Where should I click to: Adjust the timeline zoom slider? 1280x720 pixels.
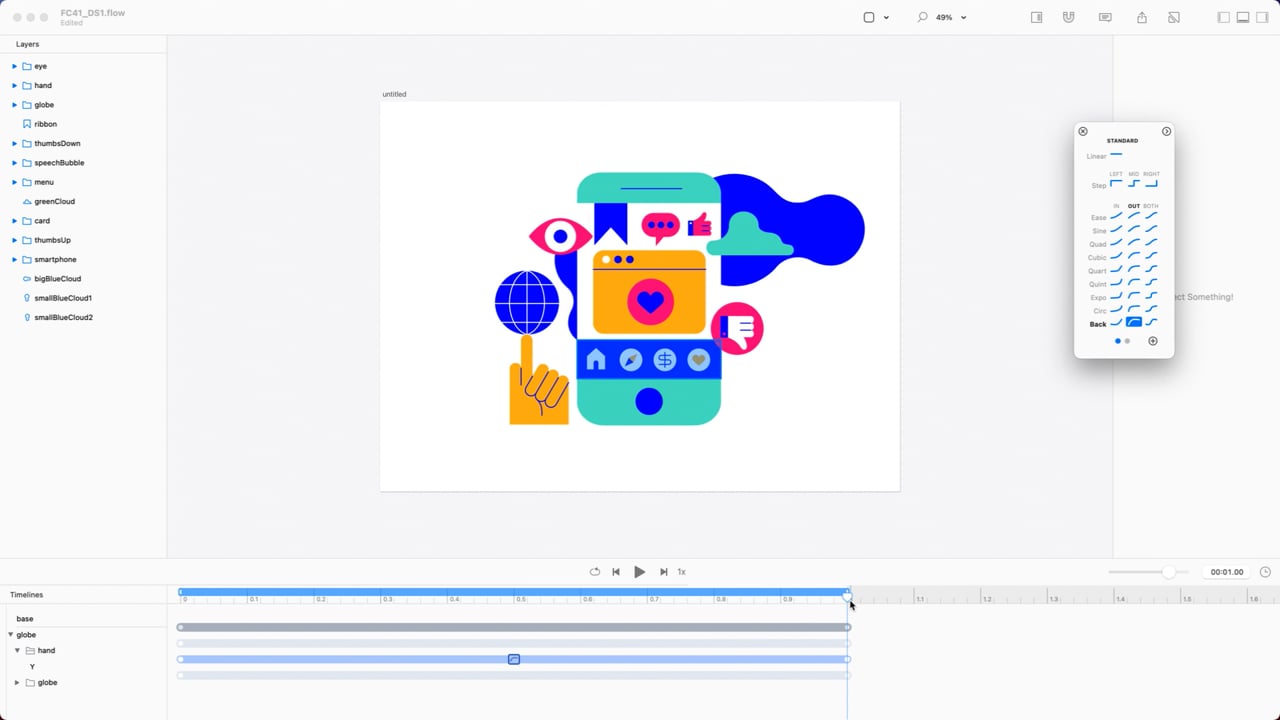pyautogui.click(x=1168, y=572)
